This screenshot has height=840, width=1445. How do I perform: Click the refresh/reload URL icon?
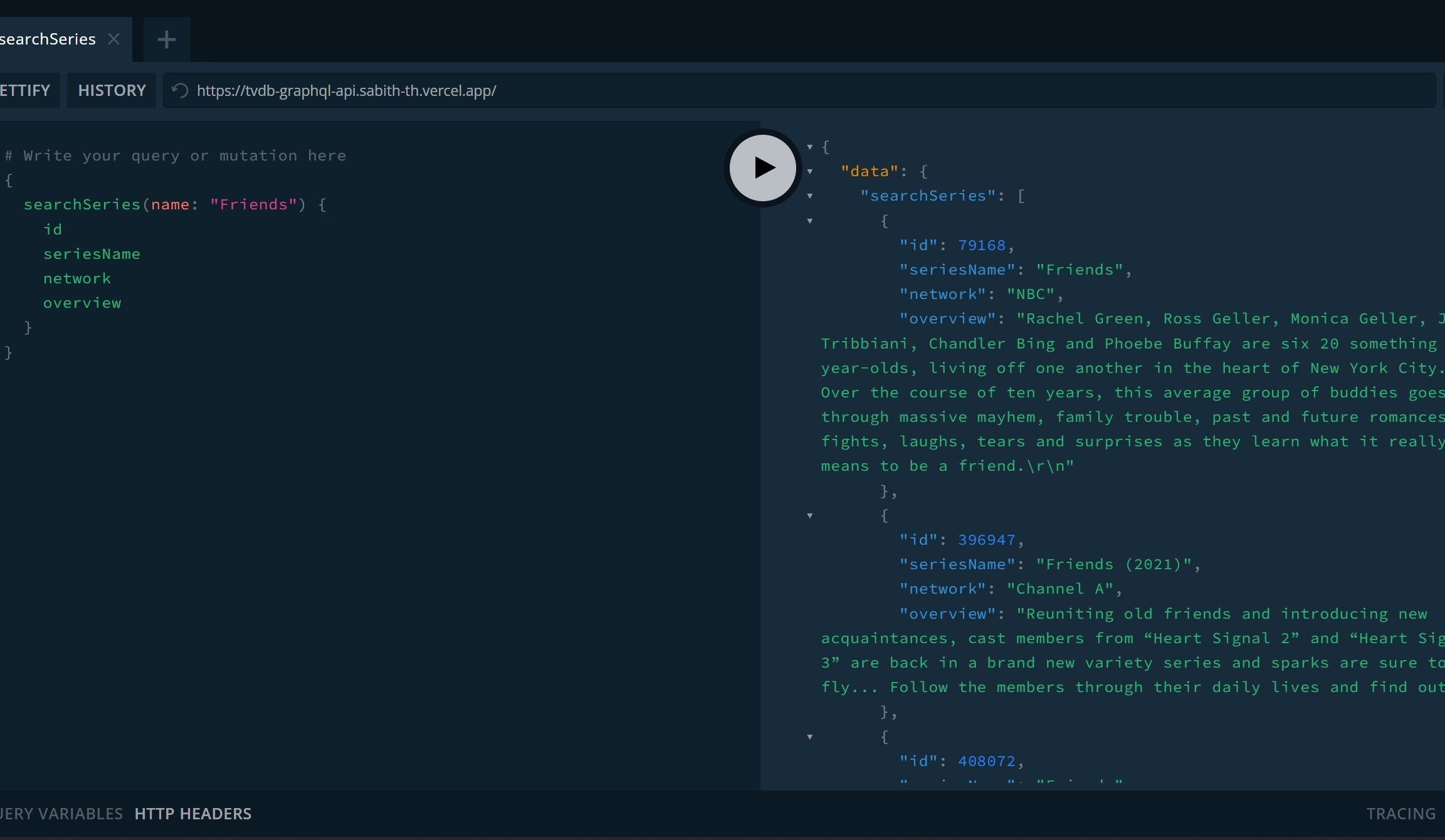pos(179,91)
